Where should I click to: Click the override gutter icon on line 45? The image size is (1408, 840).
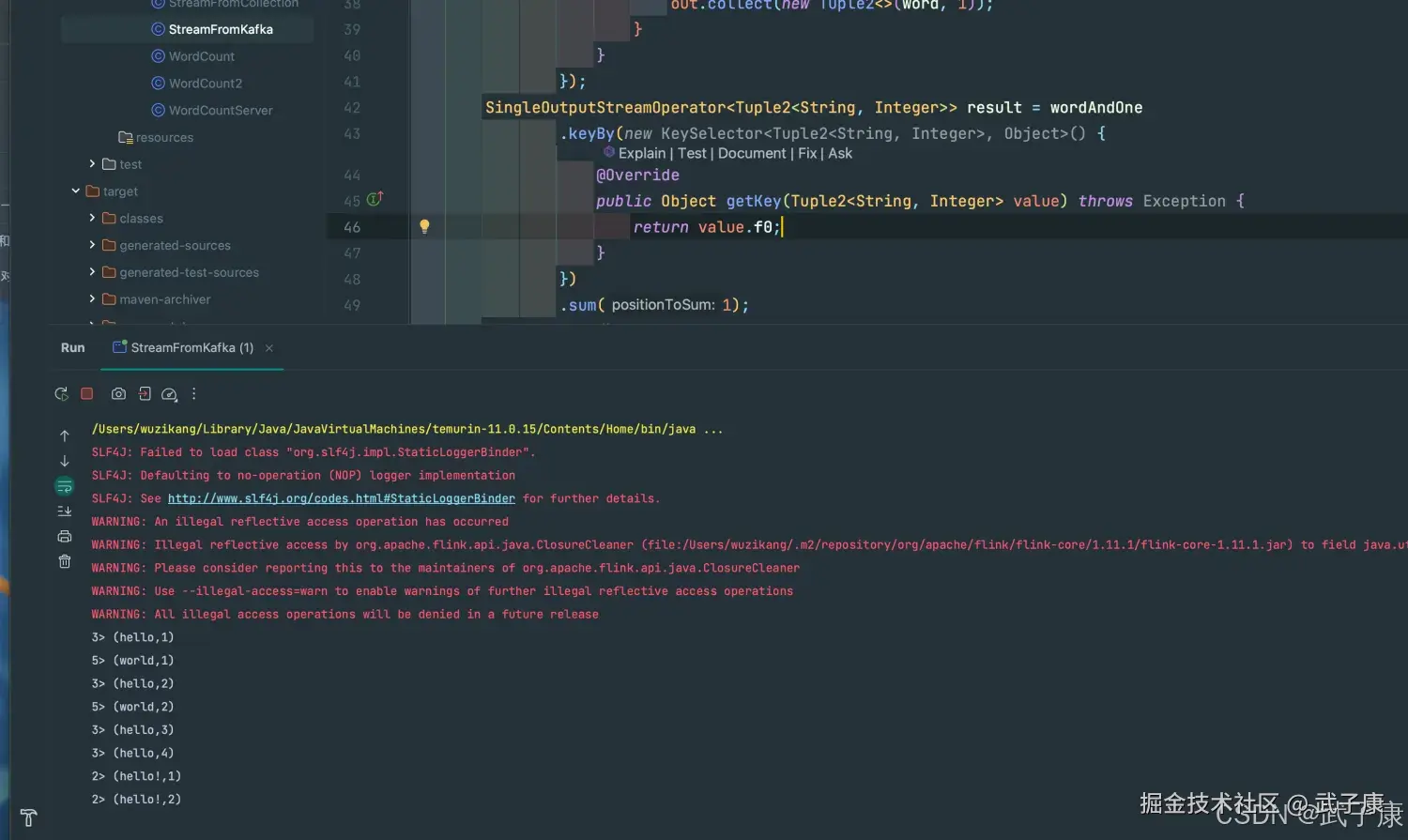[375, 199]
